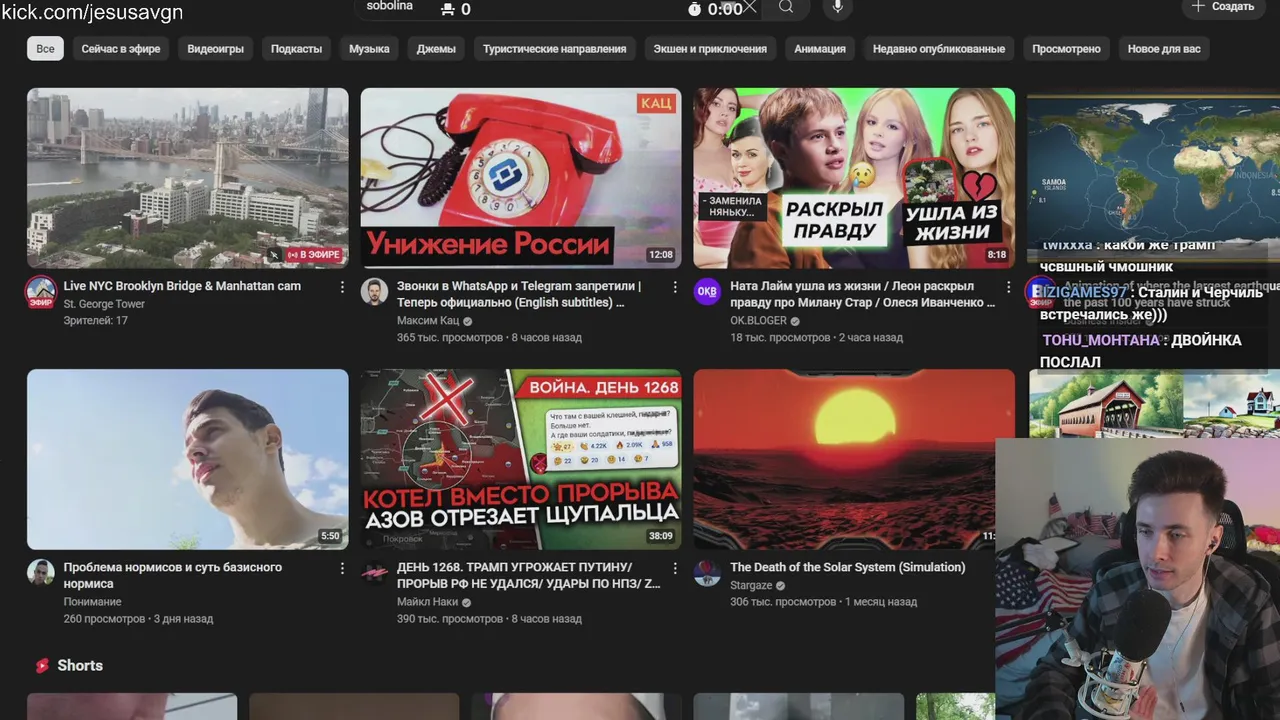This screenshot has width=1280, height=720.
Task: Click the В ЭФИРЕ live badge
Action: [314, 255]
